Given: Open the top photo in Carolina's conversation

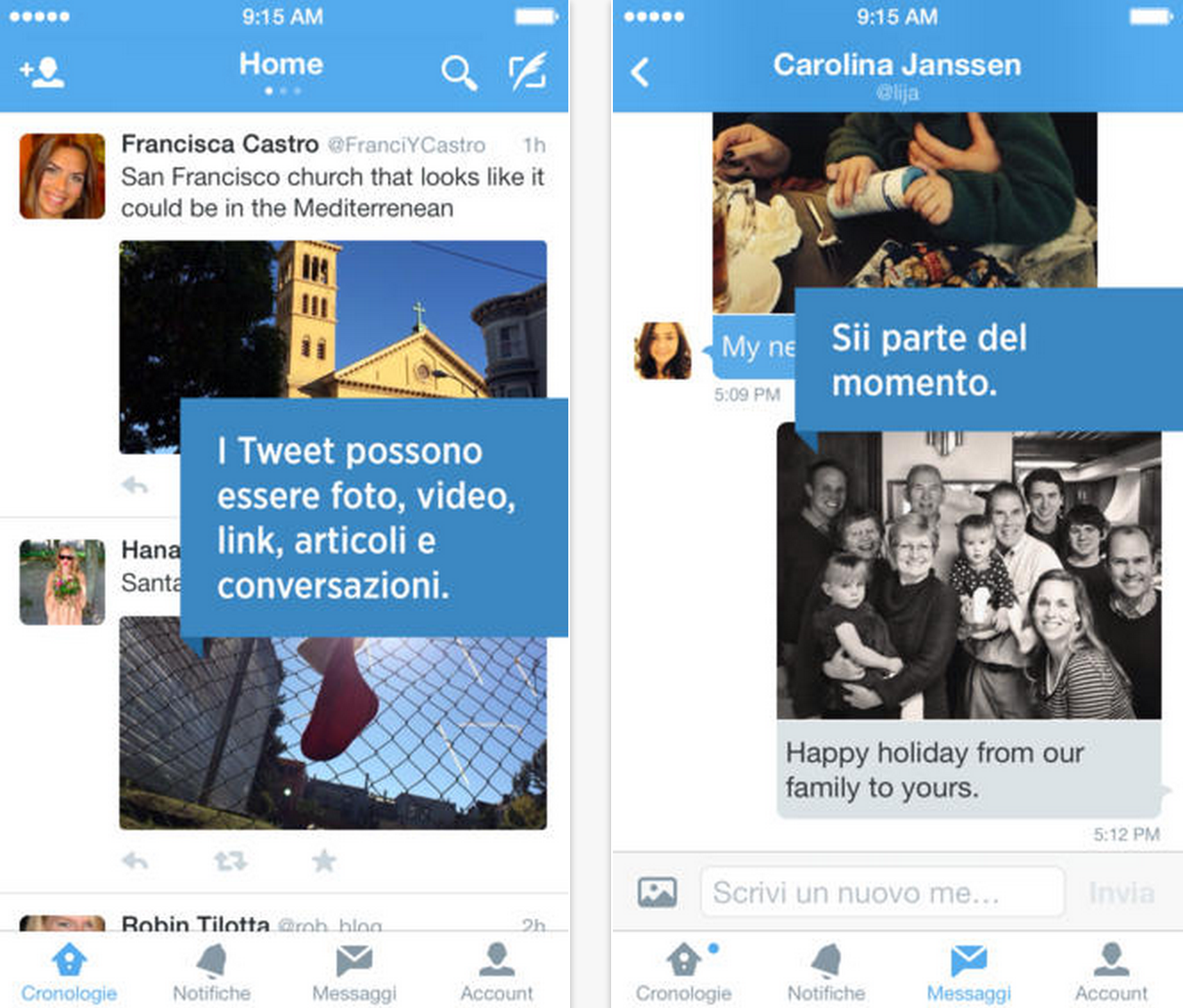Looking at the screenshot, I should (905, 213).
